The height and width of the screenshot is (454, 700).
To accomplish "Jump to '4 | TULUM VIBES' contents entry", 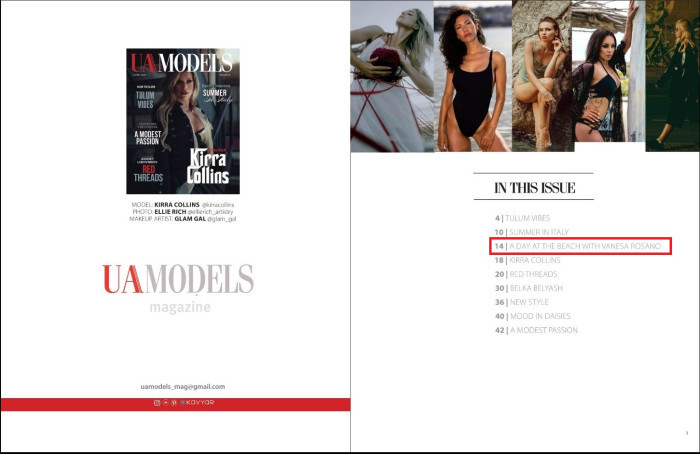I will click(522, 218).
